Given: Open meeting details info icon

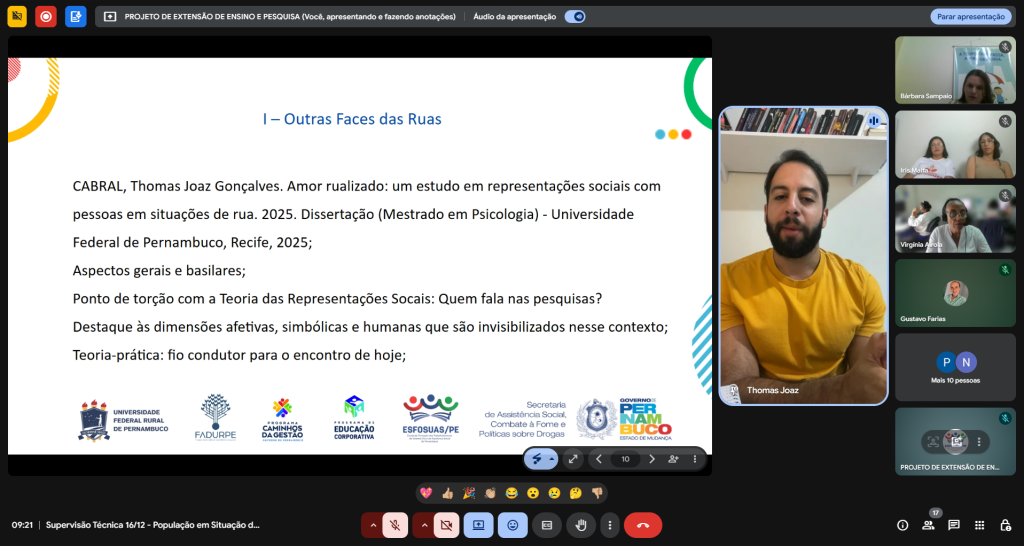Looking at the screenshot, I should (x=902, y=525).
